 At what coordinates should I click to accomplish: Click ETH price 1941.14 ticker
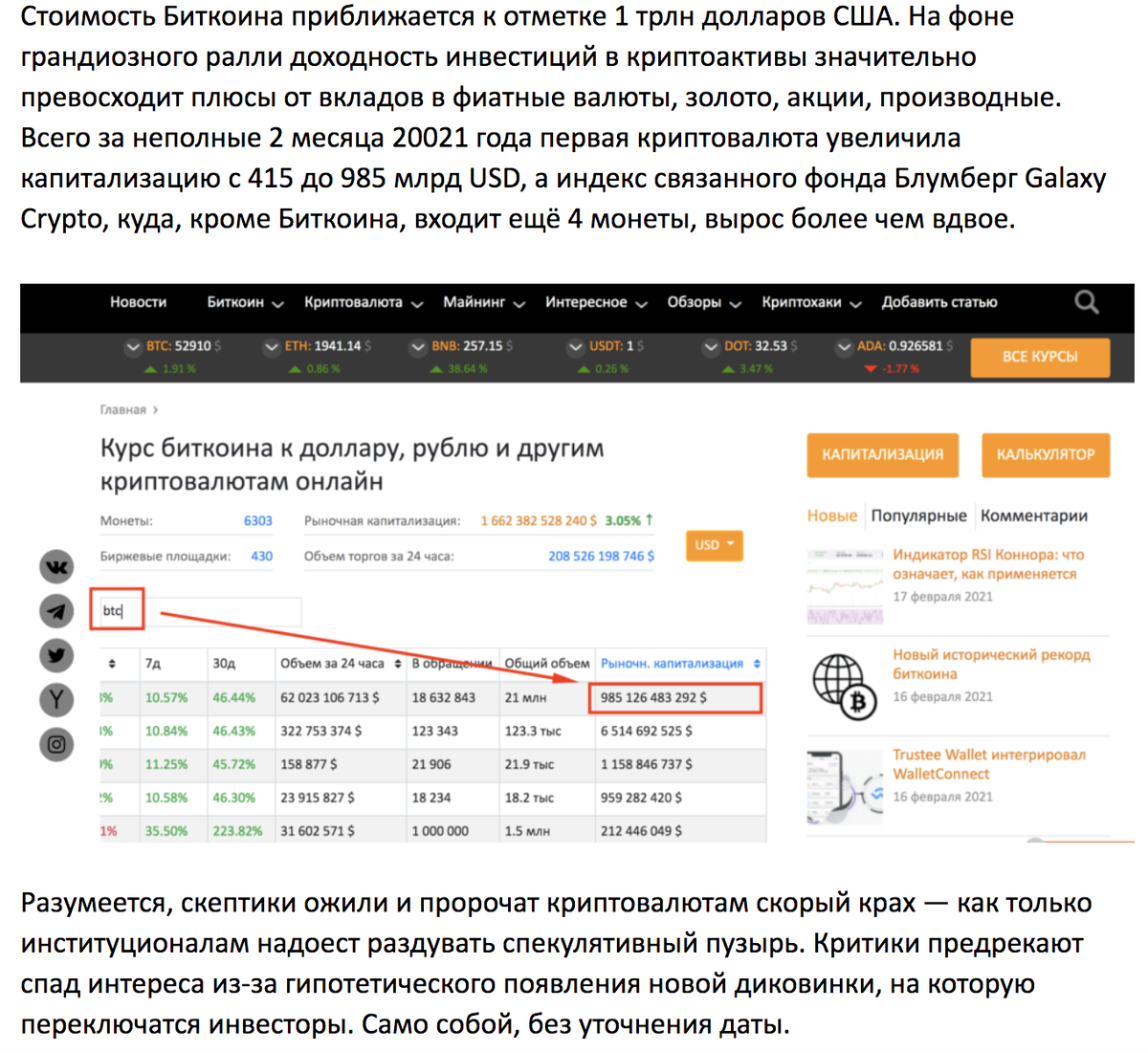(327, 346)
